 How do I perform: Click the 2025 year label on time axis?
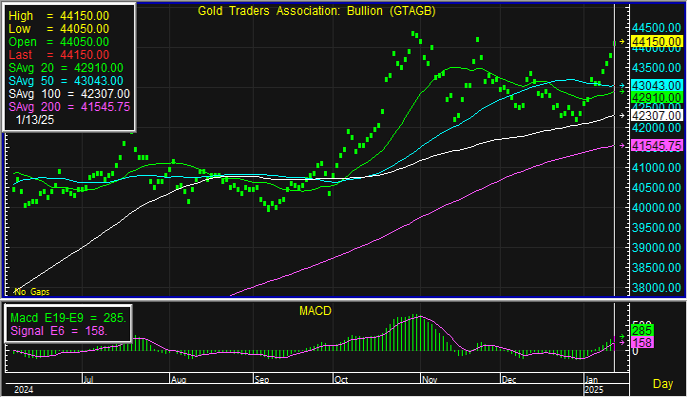(x=594, y=390)
